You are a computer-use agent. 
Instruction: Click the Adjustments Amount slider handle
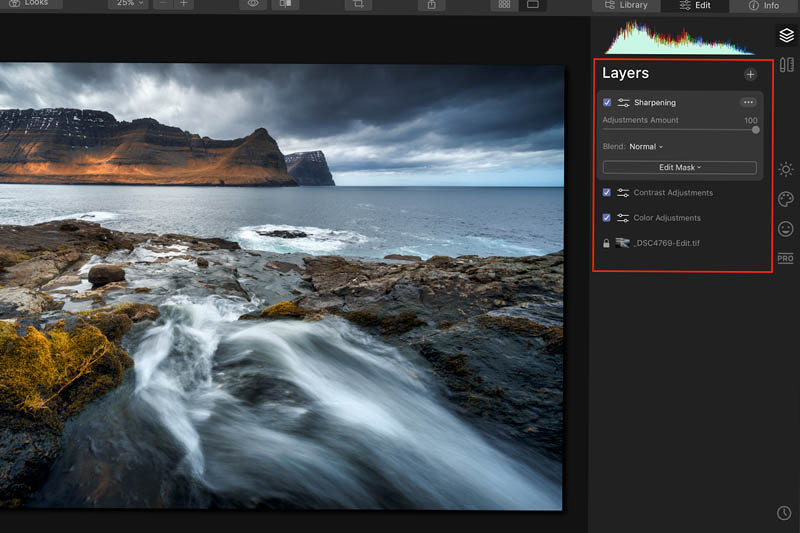click(x=755, y=129)
